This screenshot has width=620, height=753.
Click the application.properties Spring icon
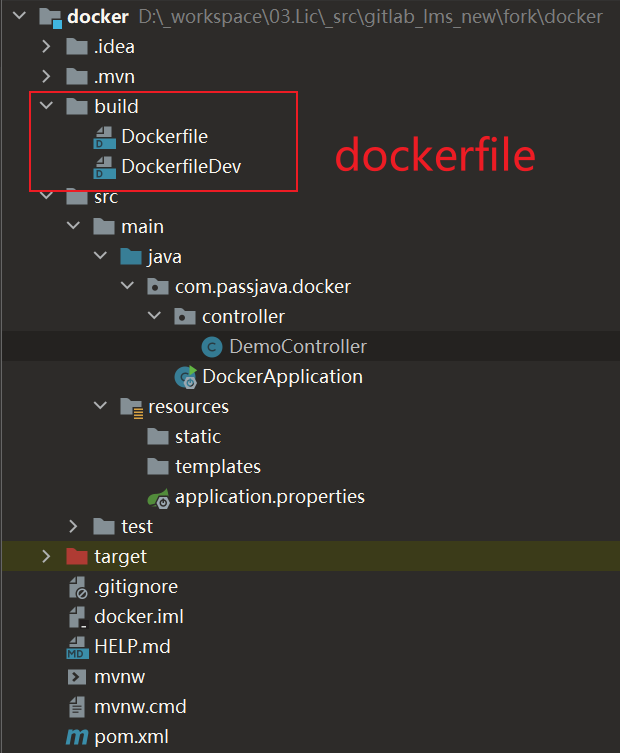pos(158,497)
